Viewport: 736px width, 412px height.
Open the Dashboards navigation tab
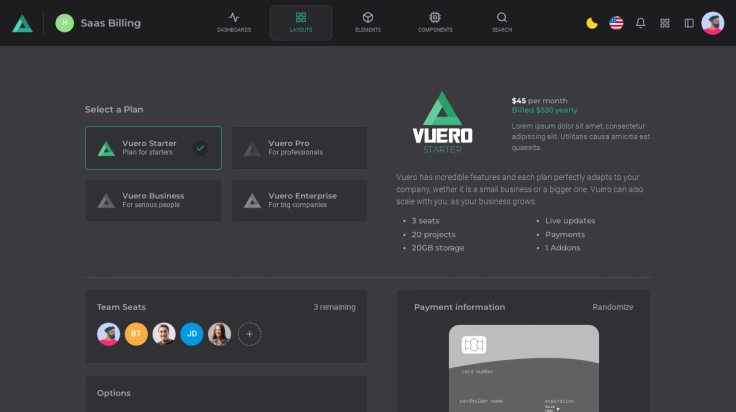234,22
